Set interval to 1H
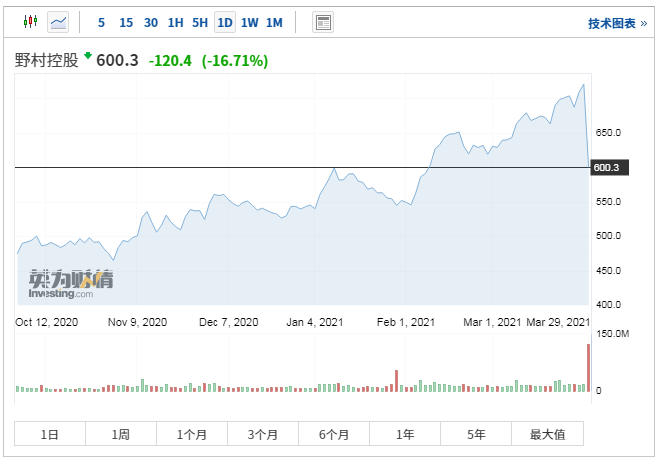Viewport: 659px width, 457px height. (x=175, y=22)
